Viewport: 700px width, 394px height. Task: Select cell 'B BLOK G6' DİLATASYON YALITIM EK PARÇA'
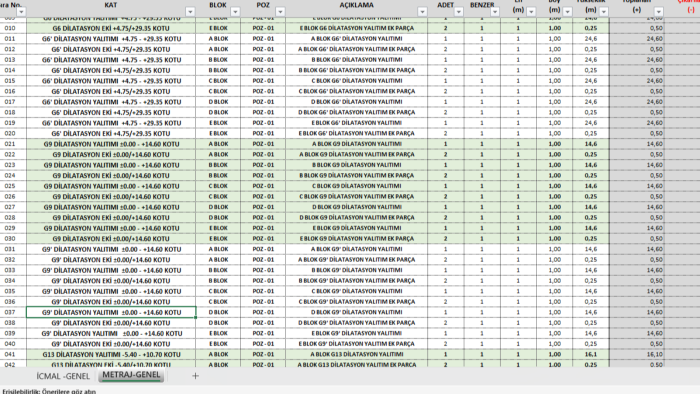pos(356,70)
